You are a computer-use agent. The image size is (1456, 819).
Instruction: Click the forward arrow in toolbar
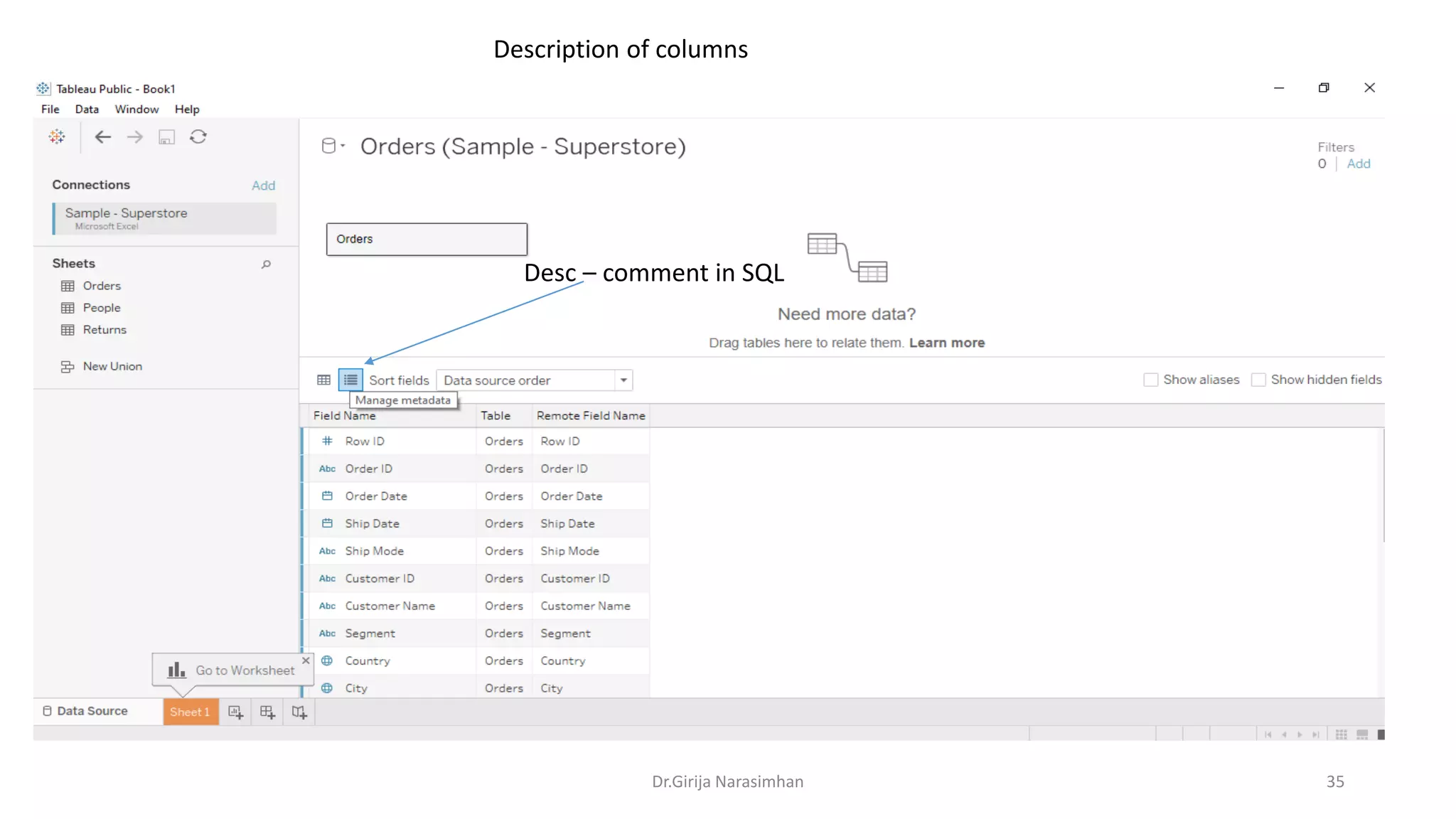[x=134, y=136]
